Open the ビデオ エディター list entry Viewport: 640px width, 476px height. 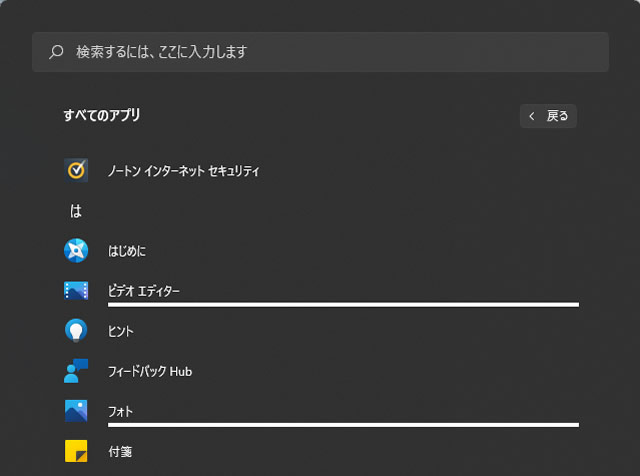pos(144,291)
